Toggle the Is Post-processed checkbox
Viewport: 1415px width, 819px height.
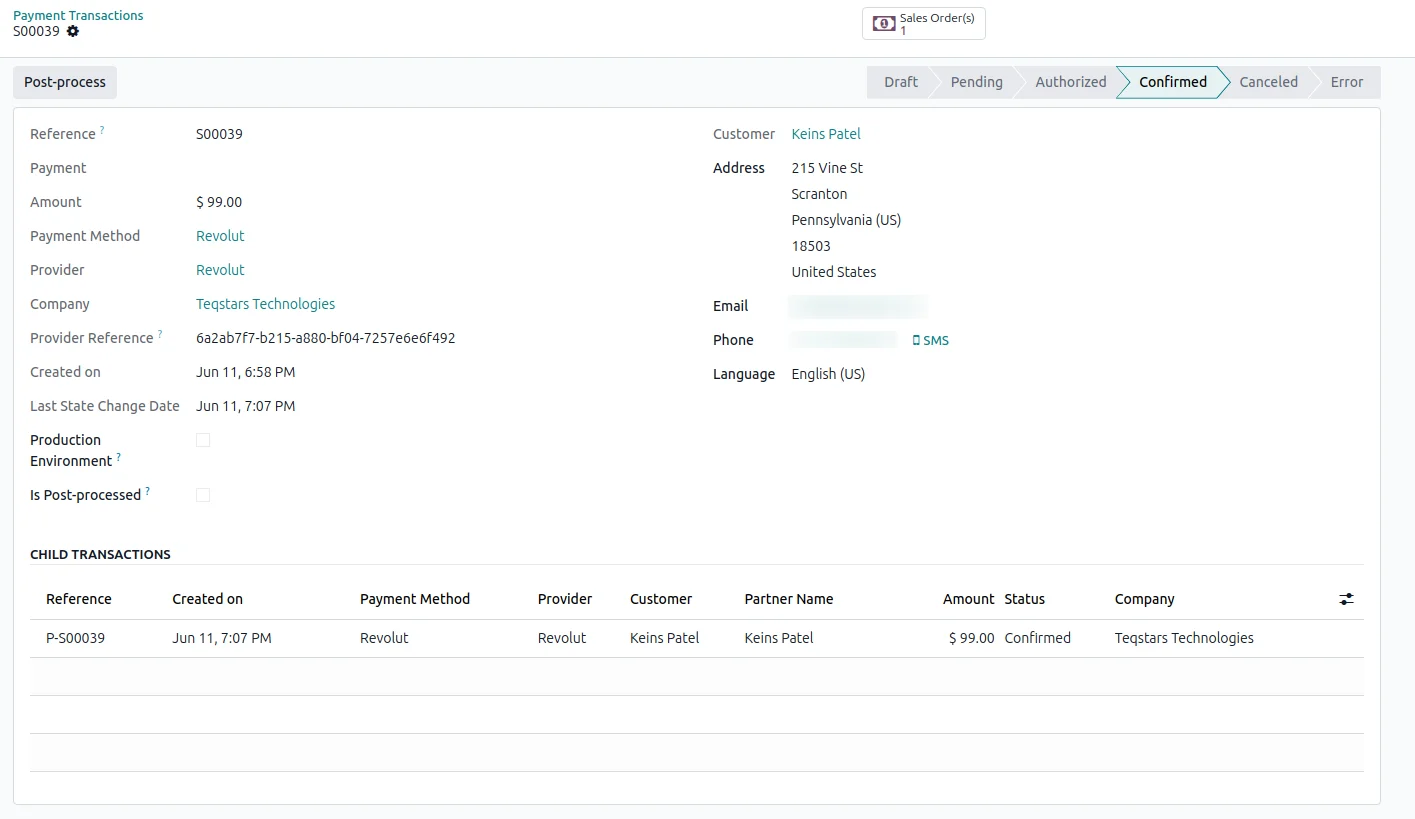pyautogui.click(x=203, y=495)
